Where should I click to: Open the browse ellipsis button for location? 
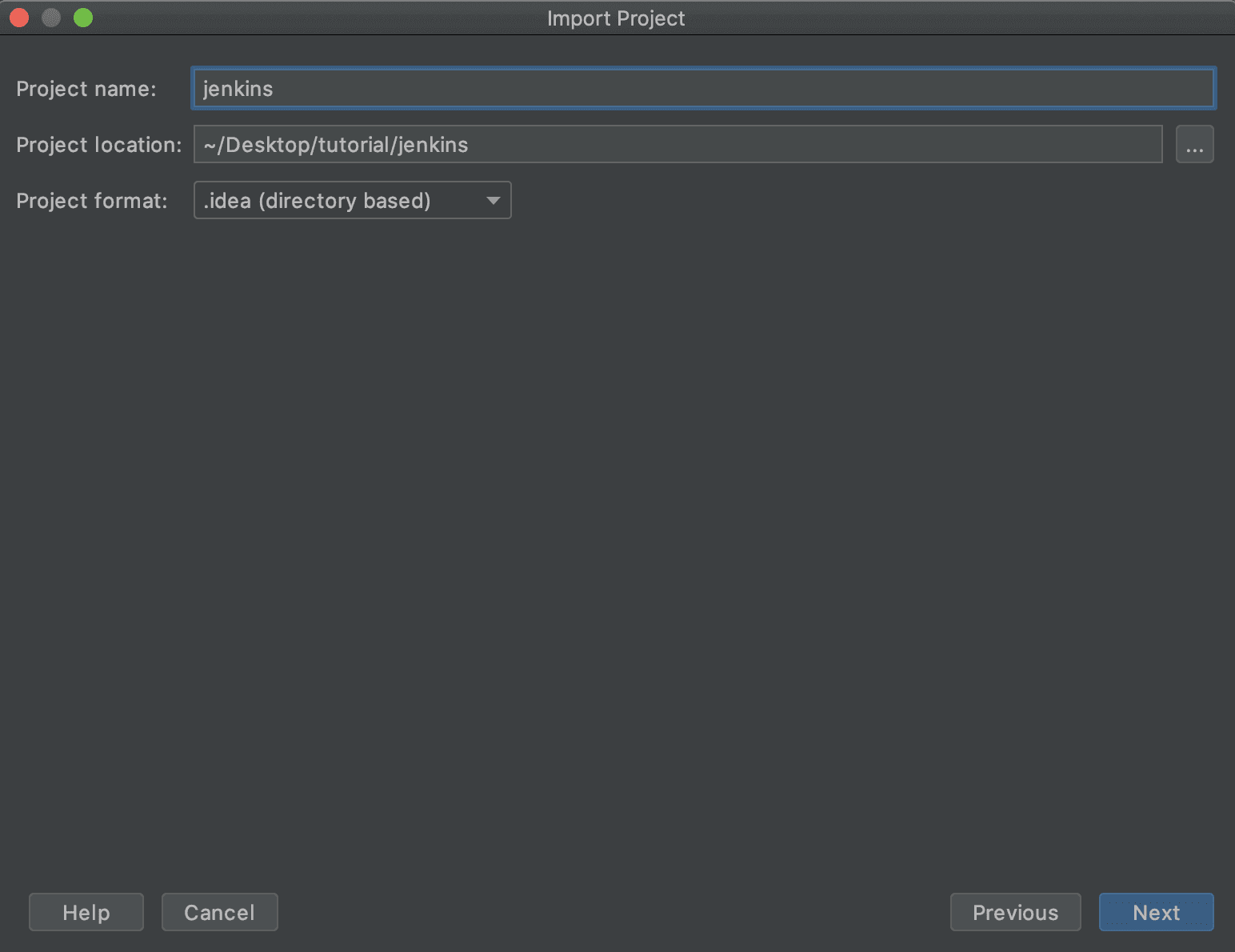(1194, 145)
